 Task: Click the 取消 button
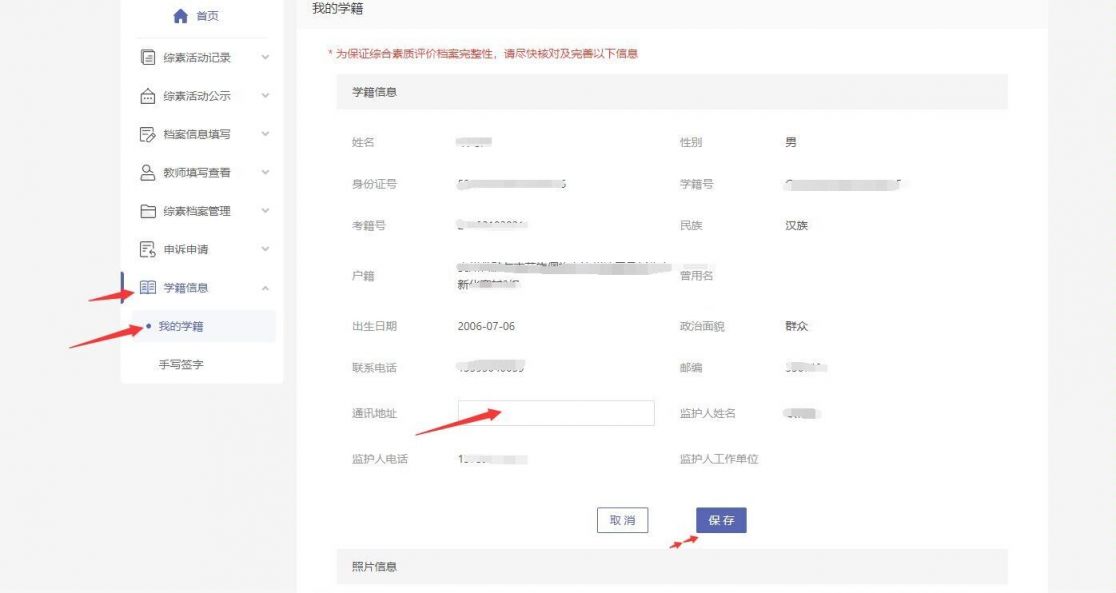(623, 520)
